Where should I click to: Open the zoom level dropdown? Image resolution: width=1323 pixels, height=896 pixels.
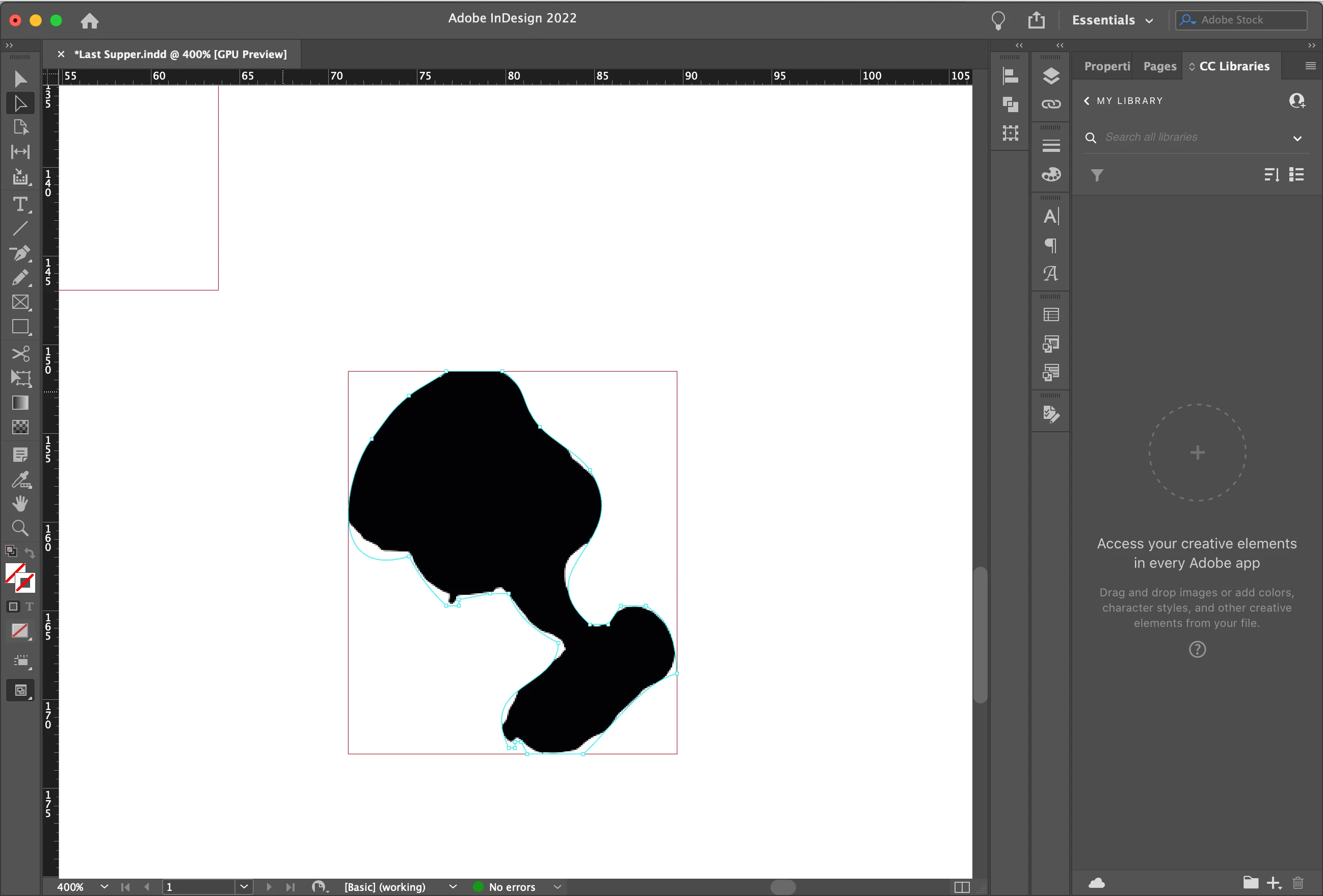point(104,887)
